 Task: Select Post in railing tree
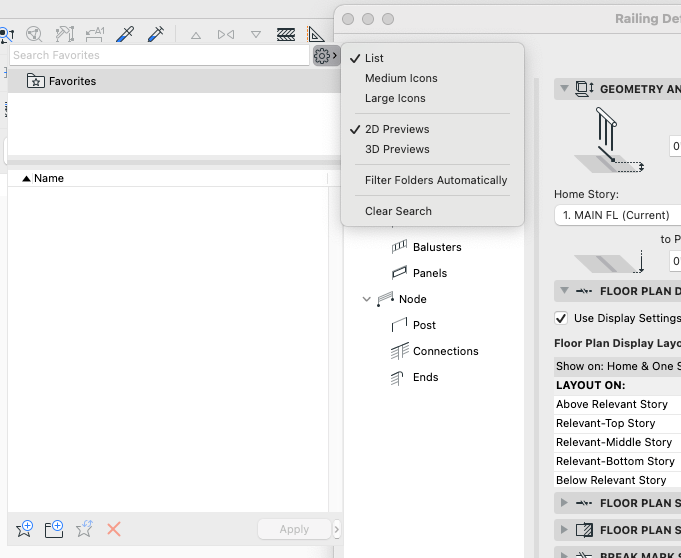[424, 325]
